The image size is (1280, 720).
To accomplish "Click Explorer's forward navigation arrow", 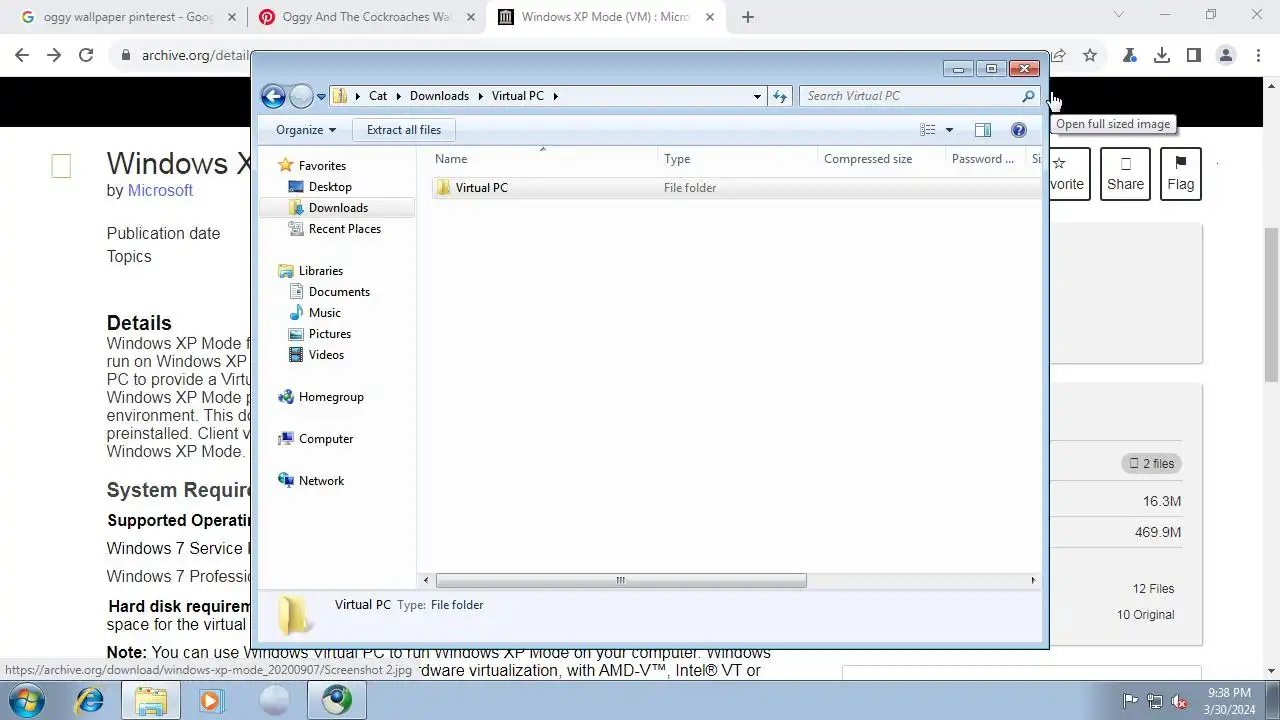I will click(x=301, y=96).
